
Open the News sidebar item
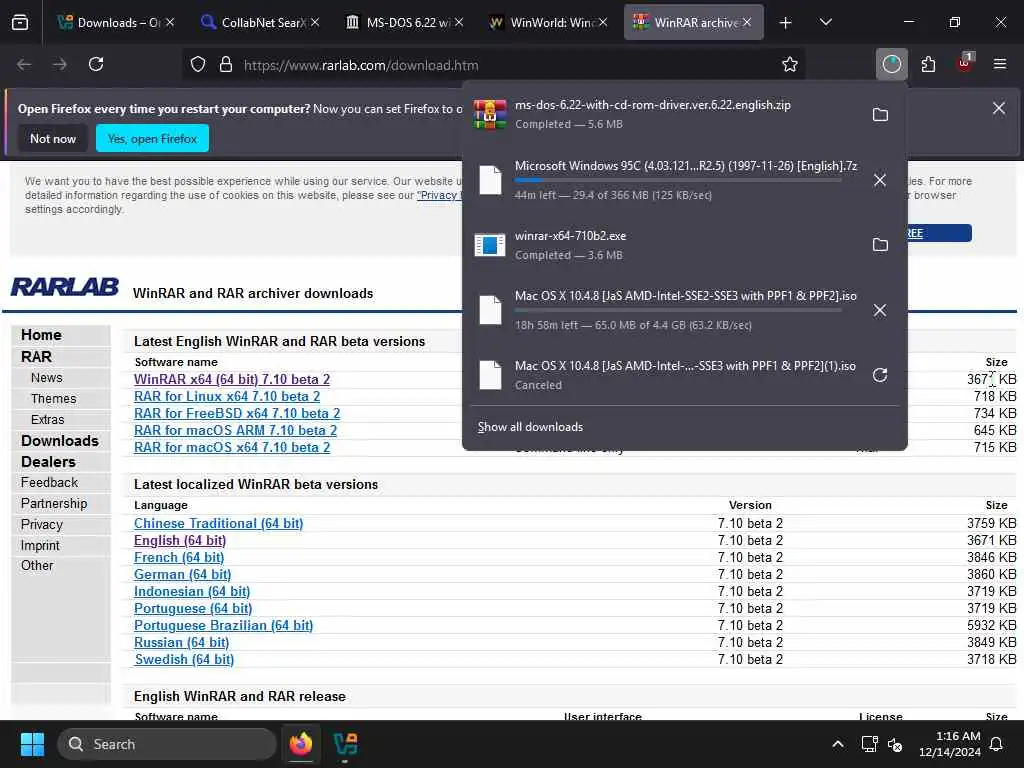[x=46, y=377]
